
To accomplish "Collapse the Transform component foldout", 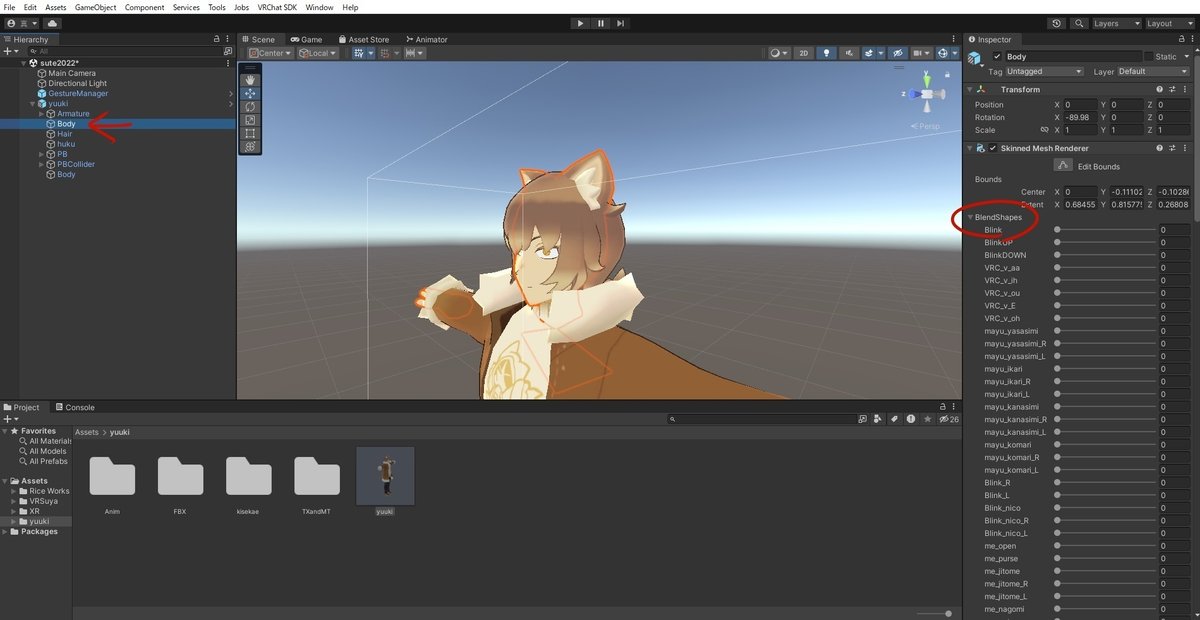I will coord(971,90).
